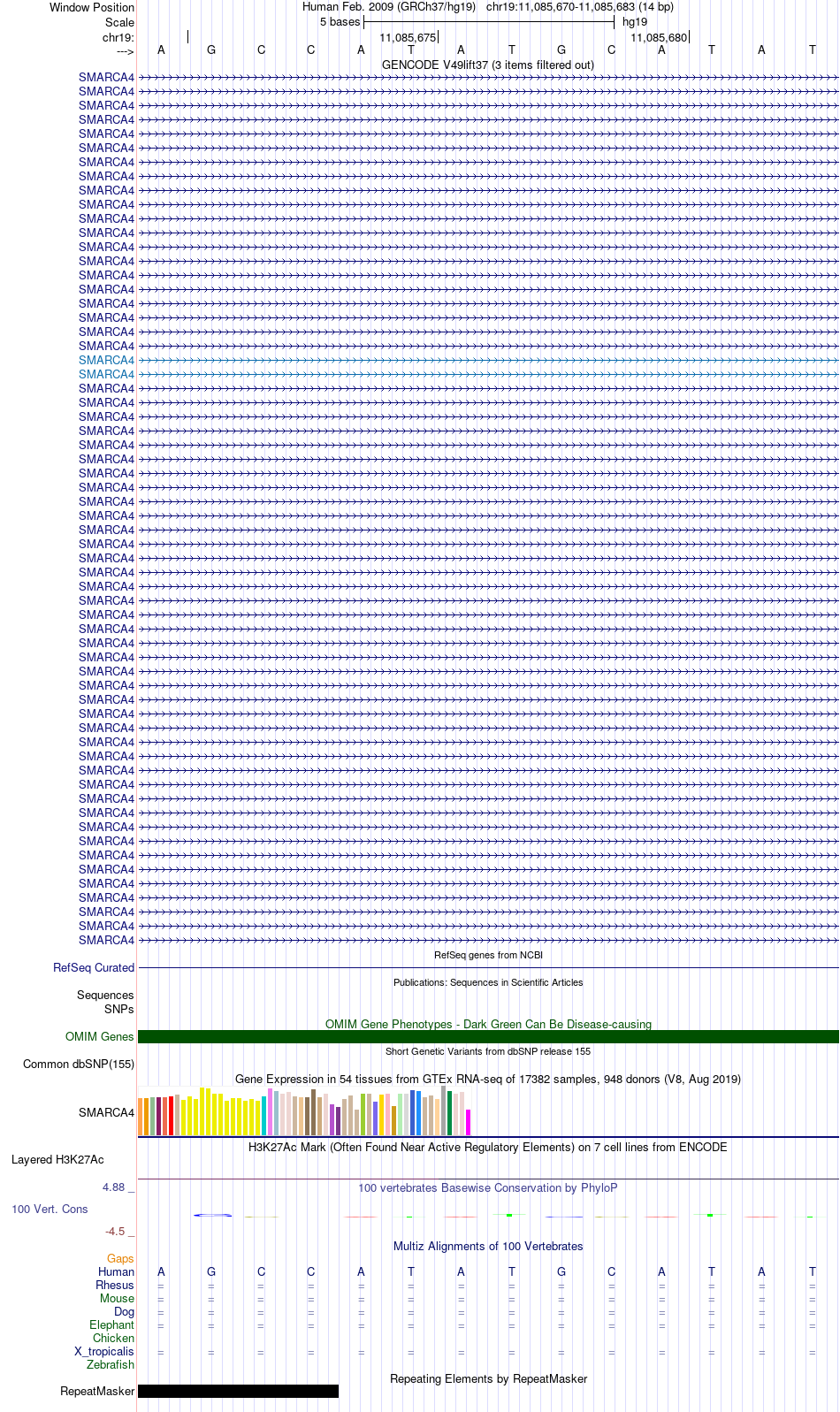Click the blue PhyloP conservation peak
Image resolution: width=840 pixels, height=1412 pixels.
[212, 1215]
